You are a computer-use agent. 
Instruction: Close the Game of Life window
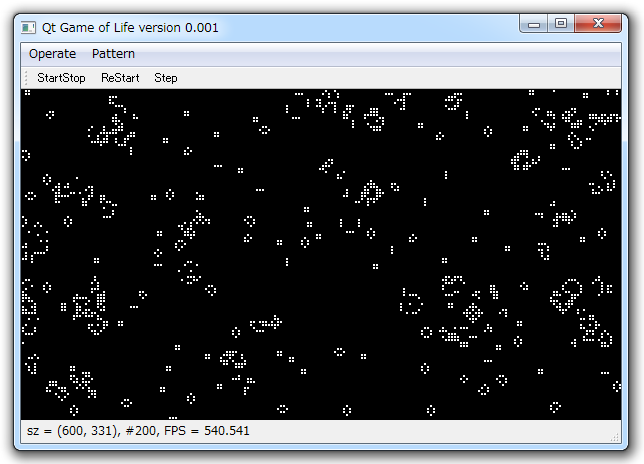pos(598,24)
